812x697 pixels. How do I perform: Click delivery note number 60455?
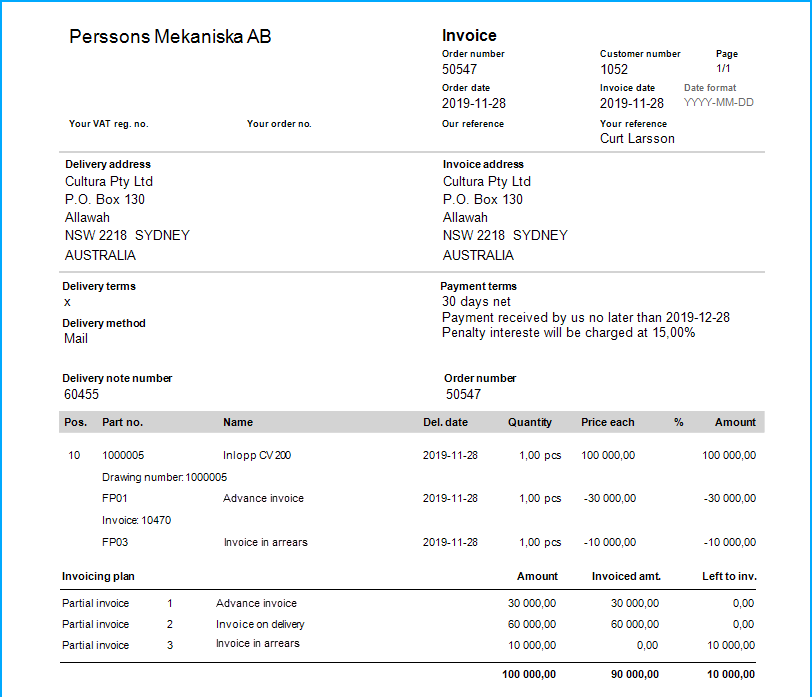pyautogui.click(x=81, y=394)
